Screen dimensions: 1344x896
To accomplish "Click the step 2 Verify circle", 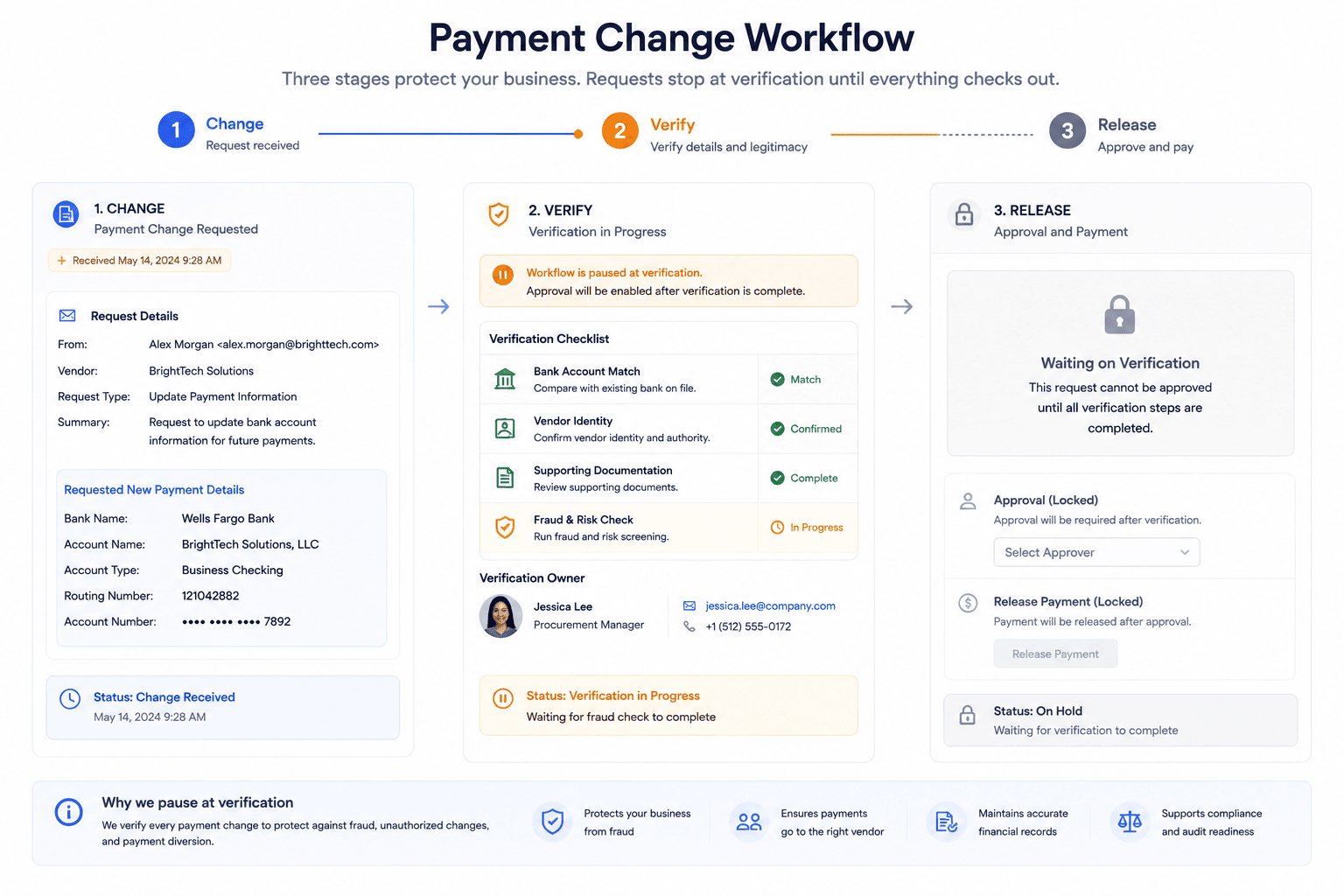I will coord(619,131).
